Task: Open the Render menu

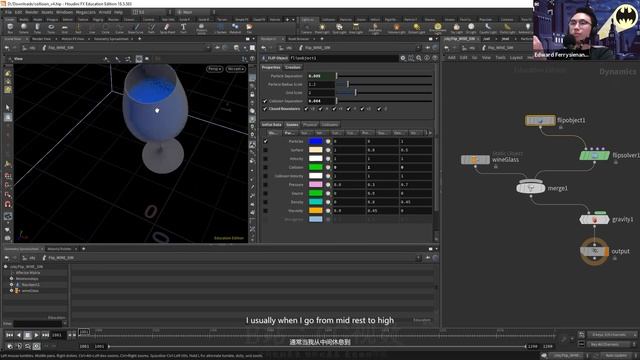Action: click(x=31, y=12)
